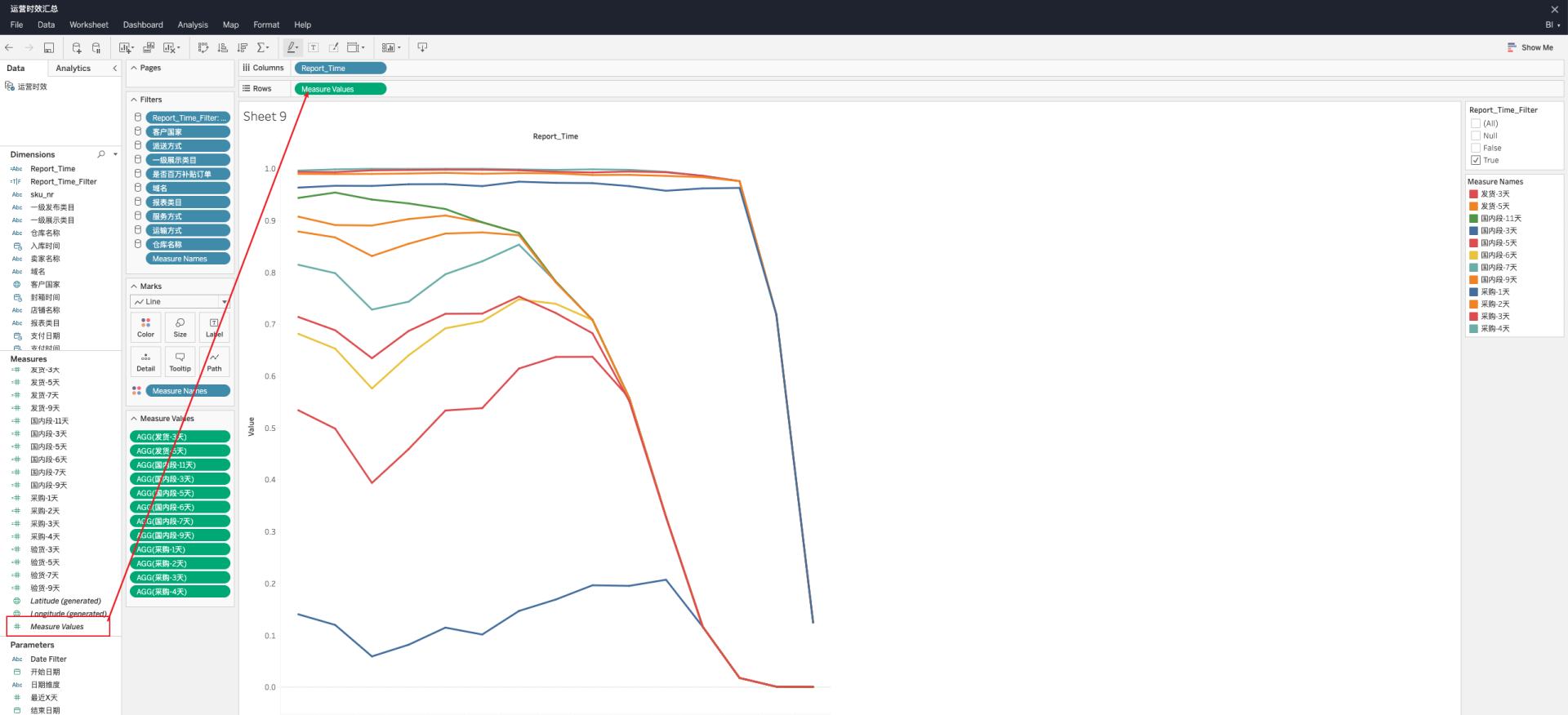Click the Show/Hide Cards icon
This screenshot has height=715, width=1568.
point(391,47)
